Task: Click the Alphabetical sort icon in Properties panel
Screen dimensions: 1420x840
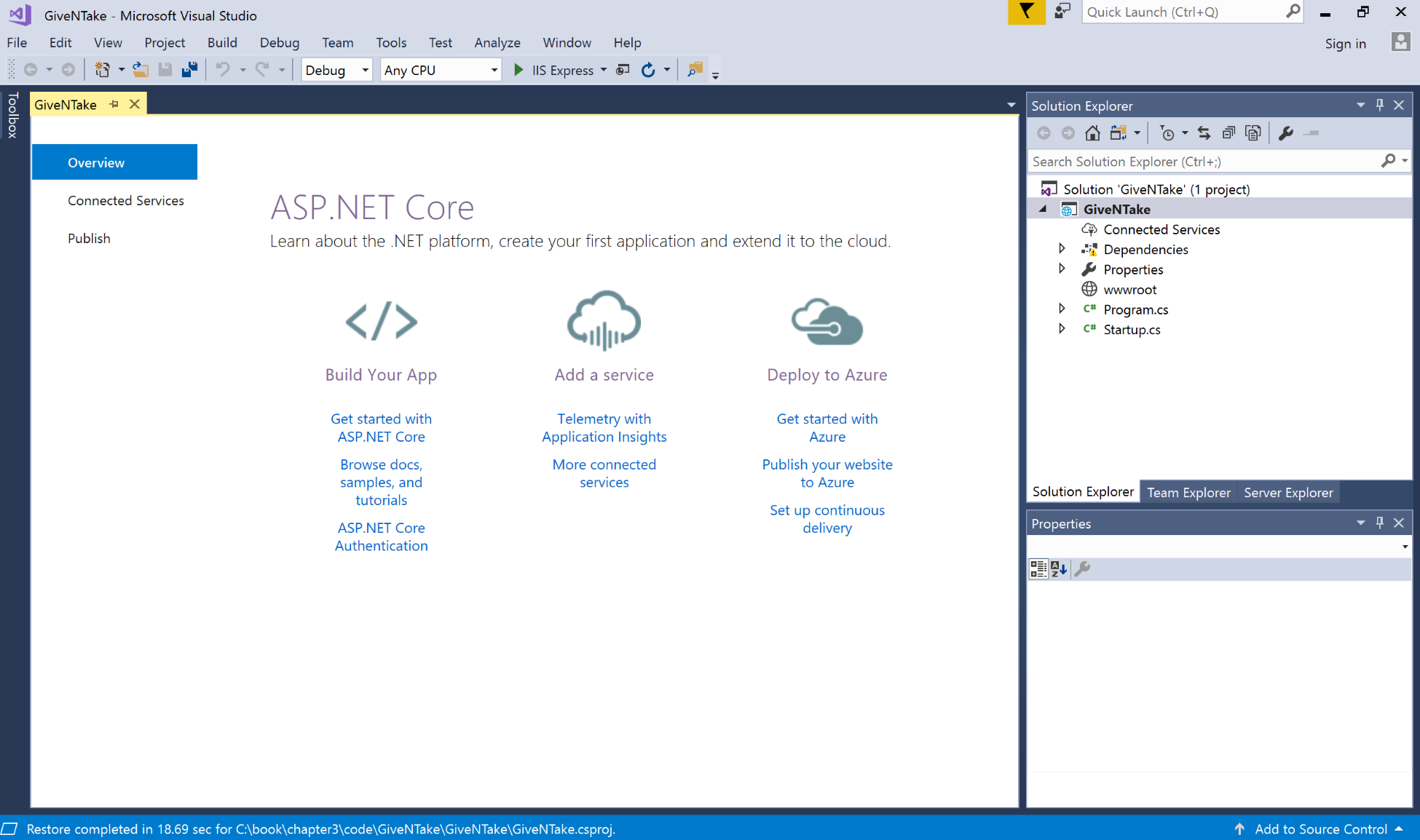Action: point(1059,569)
